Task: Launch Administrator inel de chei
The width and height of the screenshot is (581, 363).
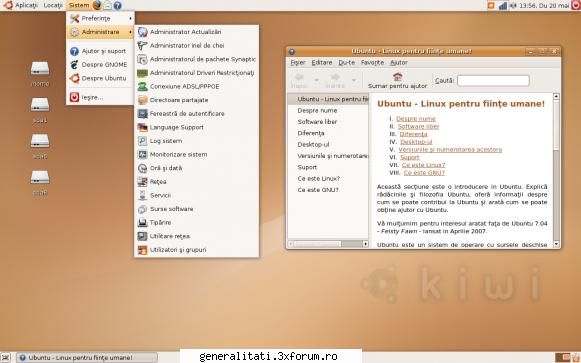Action: pos(196,46)
